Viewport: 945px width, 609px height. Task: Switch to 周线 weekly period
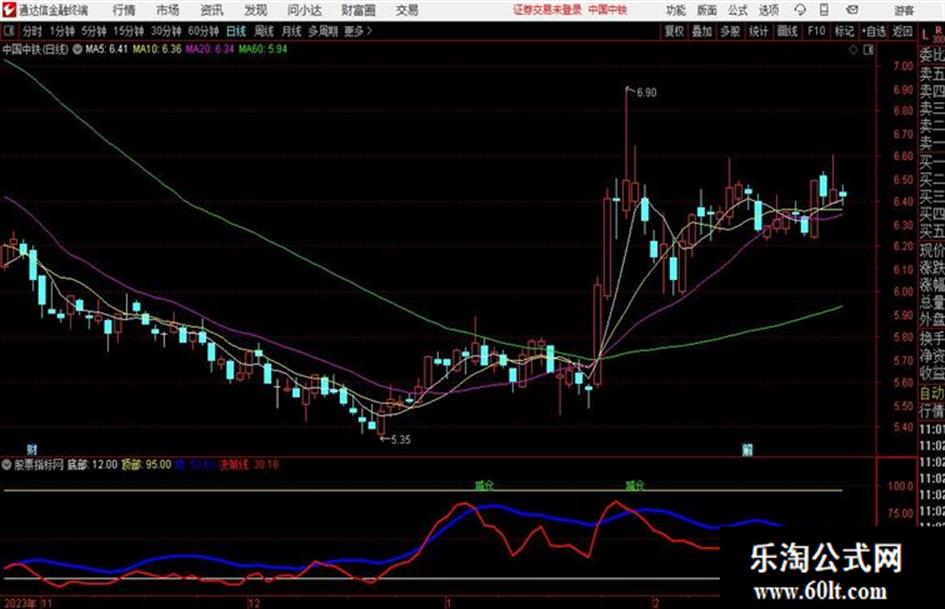coord(264,31)
